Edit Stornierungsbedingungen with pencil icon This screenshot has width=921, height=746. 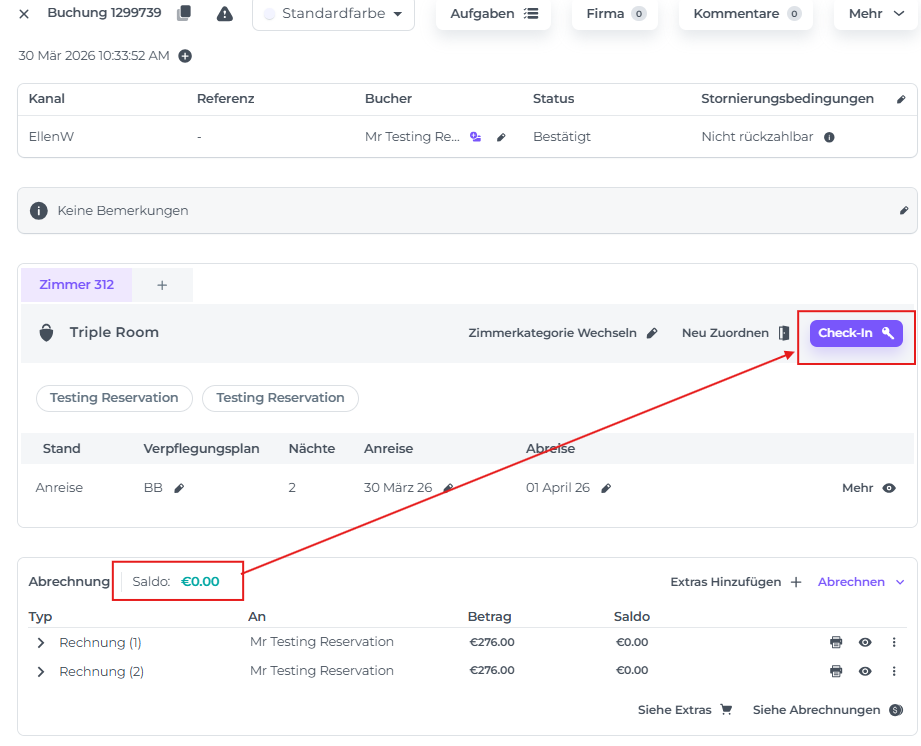coord(901,100)
